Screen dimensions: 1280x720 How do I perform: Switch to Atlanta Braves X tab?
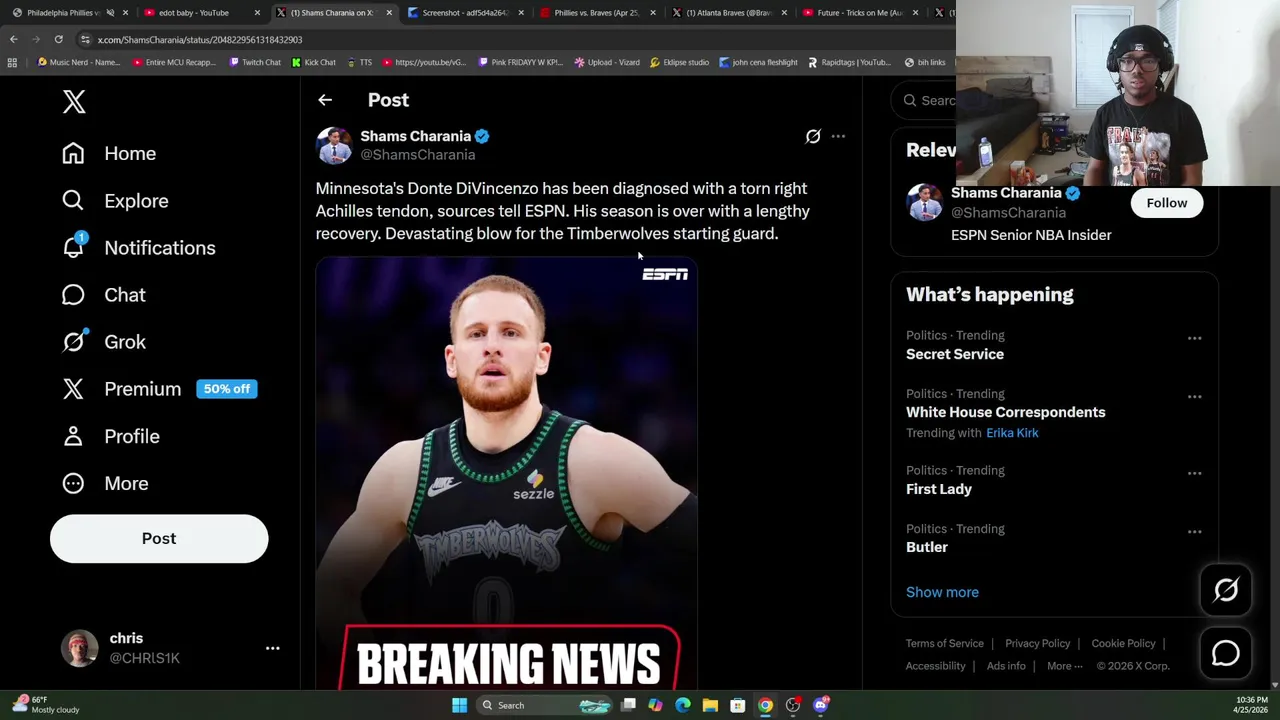coord(727,13)
